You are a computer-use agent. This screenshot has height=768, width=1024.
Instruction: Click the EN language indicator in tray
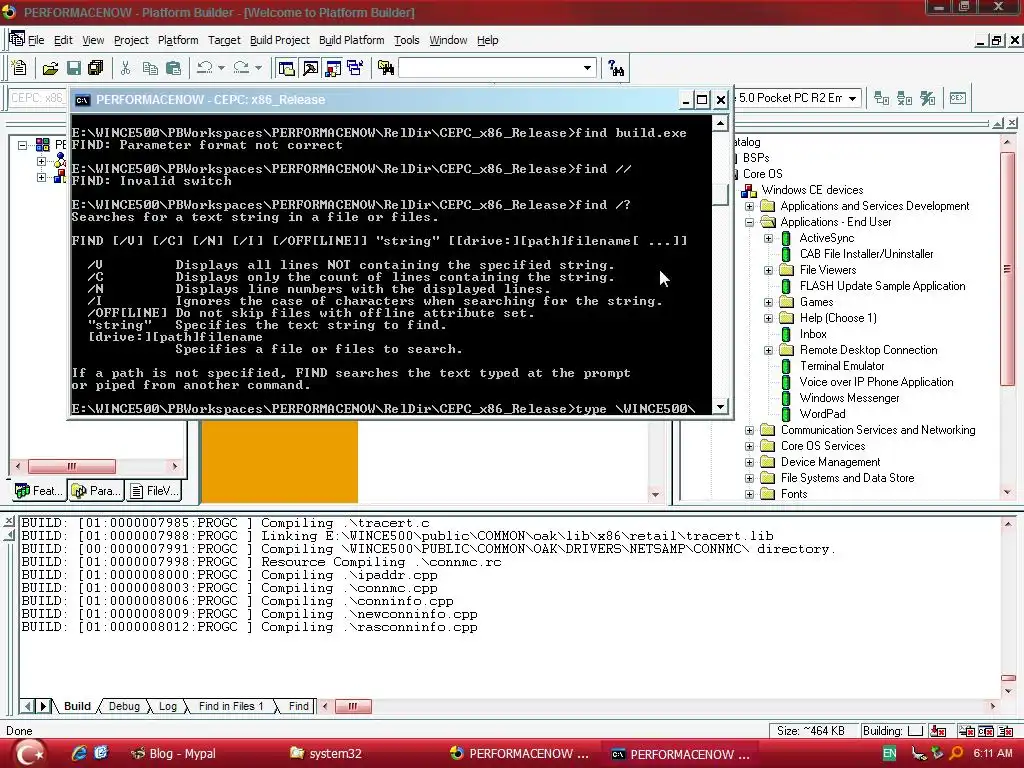click(889, 754)
